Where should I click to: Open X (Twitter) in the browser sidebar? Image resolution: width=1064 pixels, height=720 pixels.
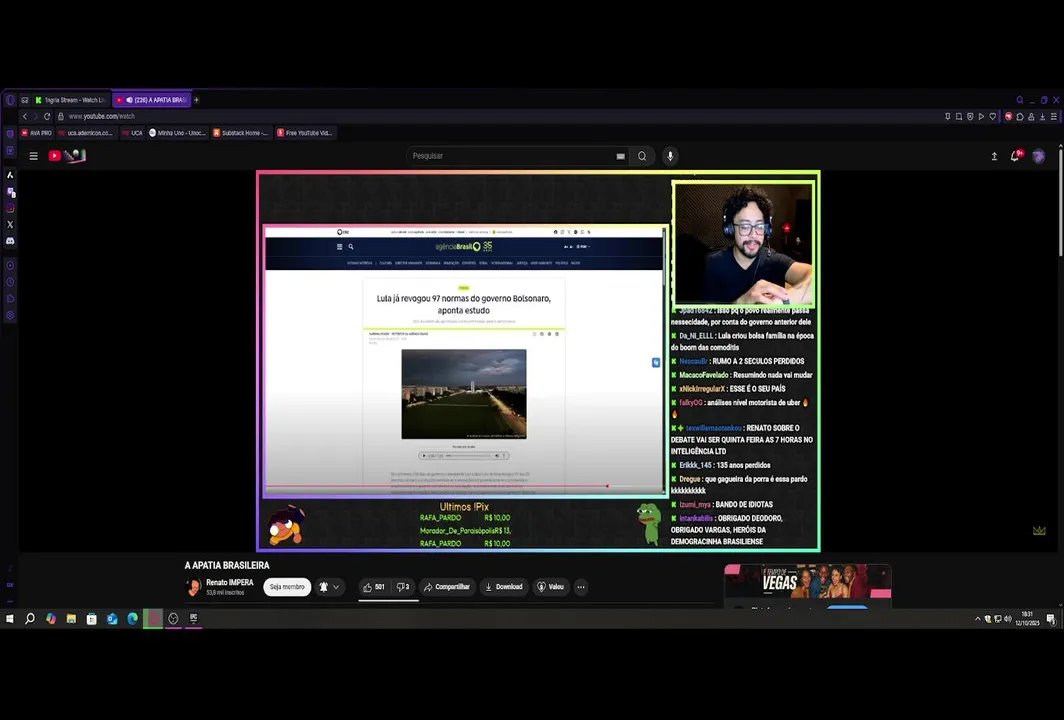tap(10, 224)
